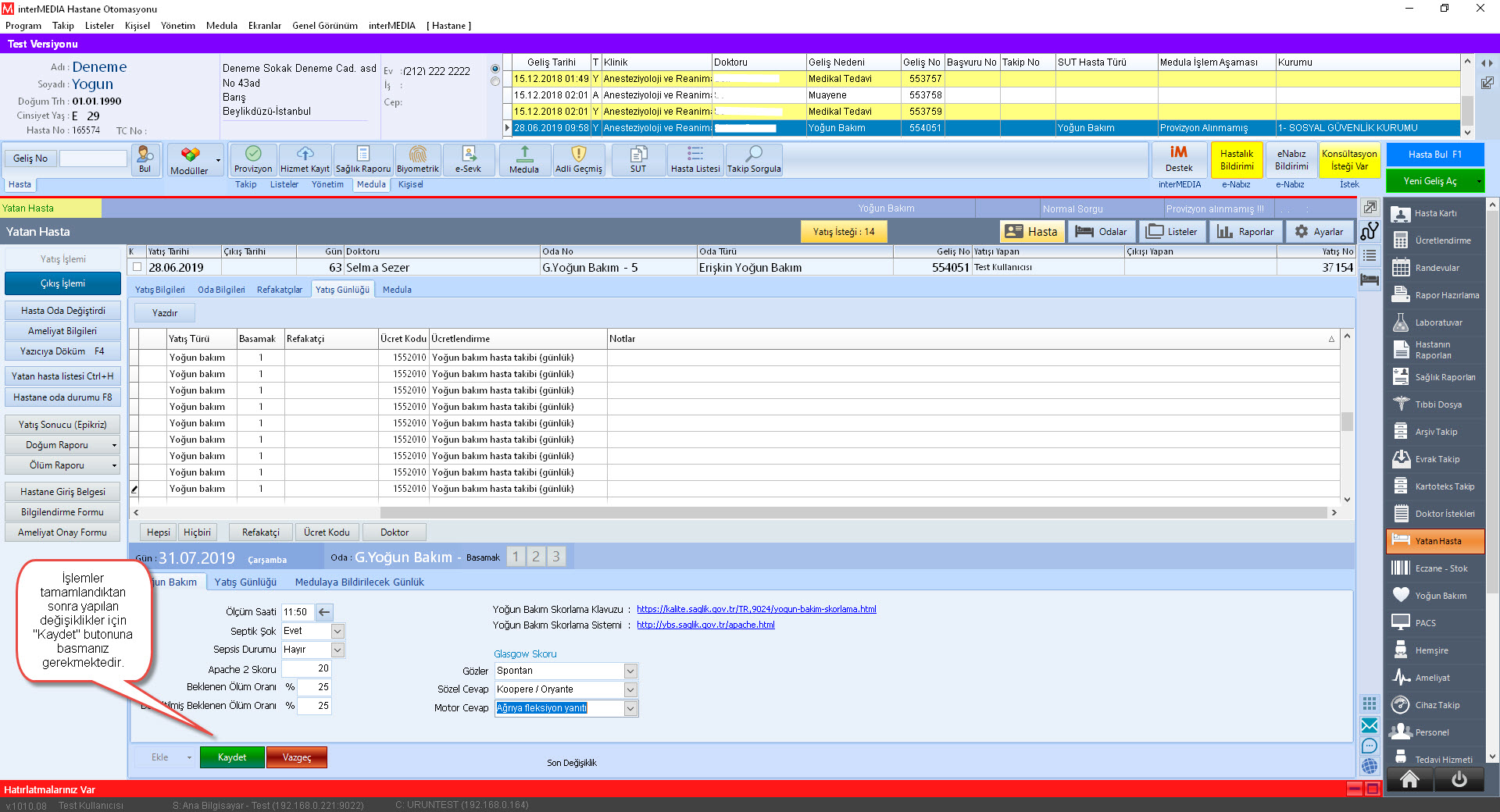Tick the checkbox in the 28.06.2019 admission row

click(x=137, y=267)
